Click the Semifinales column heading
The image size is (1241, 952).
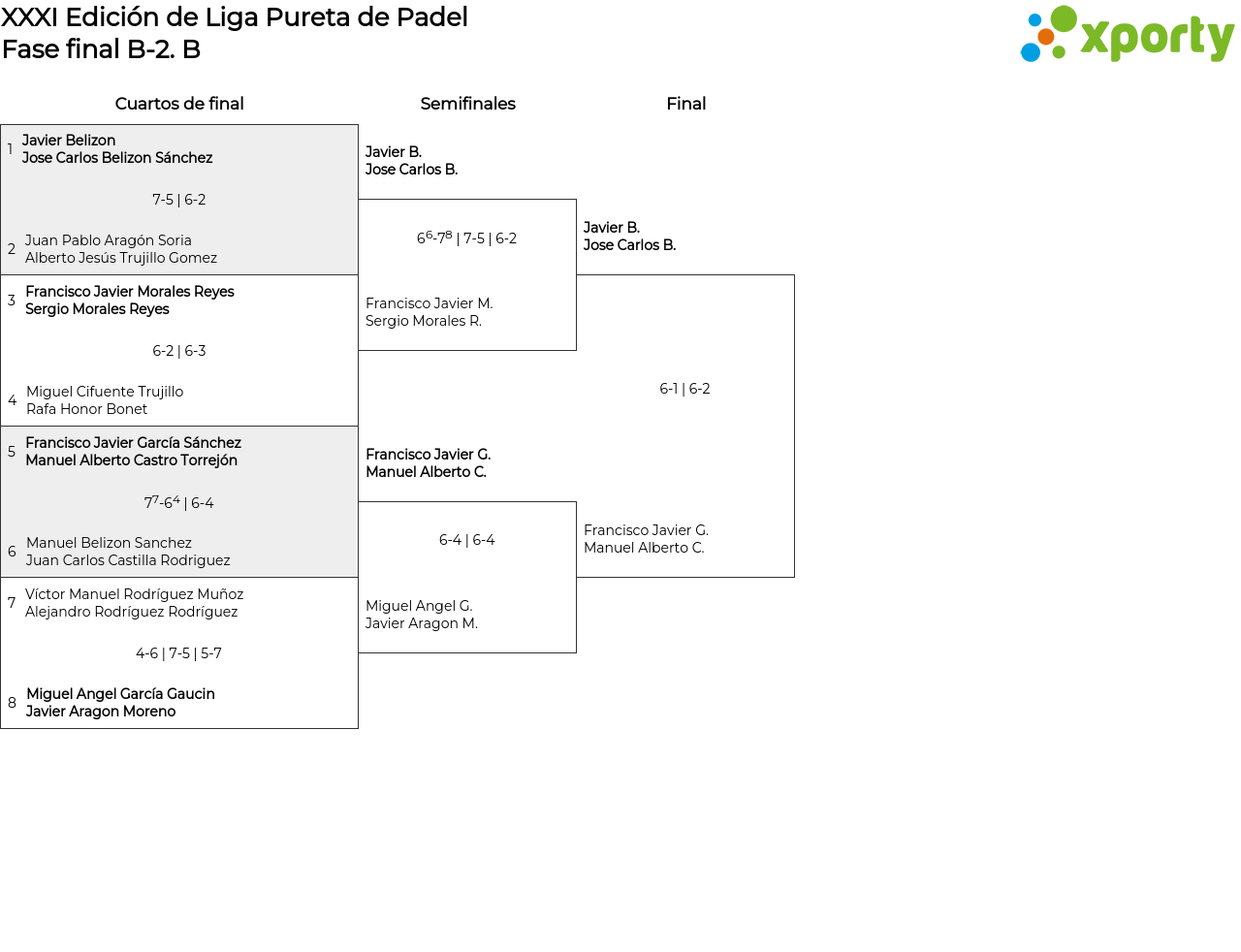point(467,104)
